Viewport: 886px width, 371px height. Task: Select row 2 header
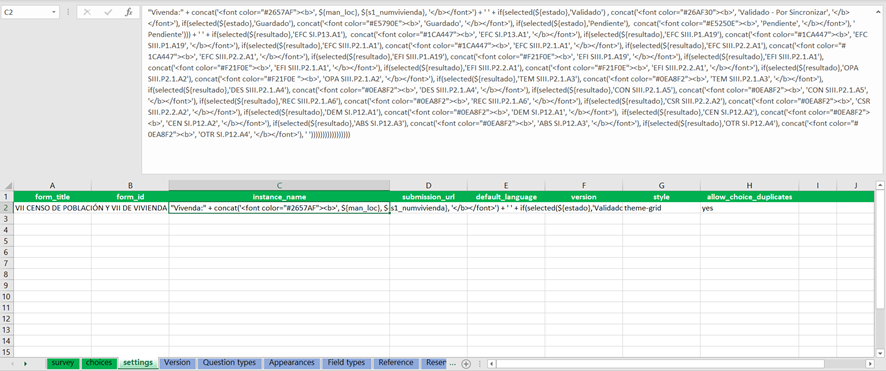pyautogui.click(x=7, y=208)
